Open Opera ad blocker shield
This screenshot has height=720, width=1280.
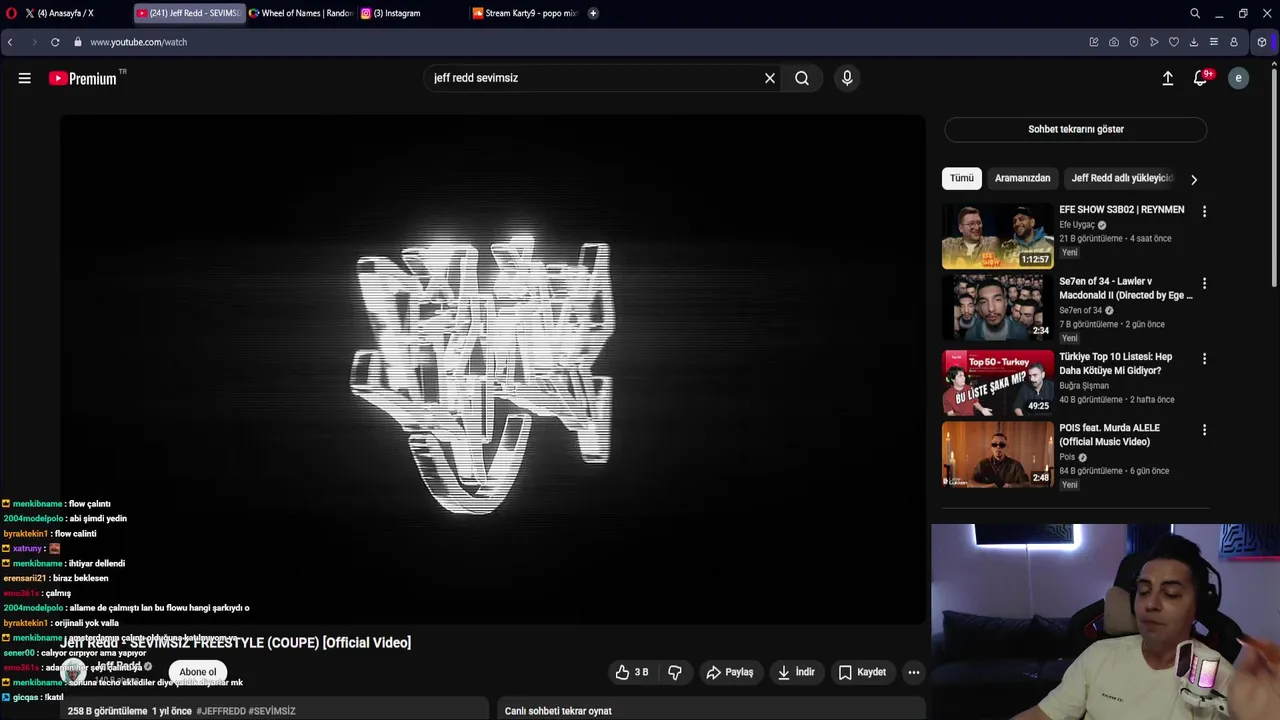click(1134, 42)
